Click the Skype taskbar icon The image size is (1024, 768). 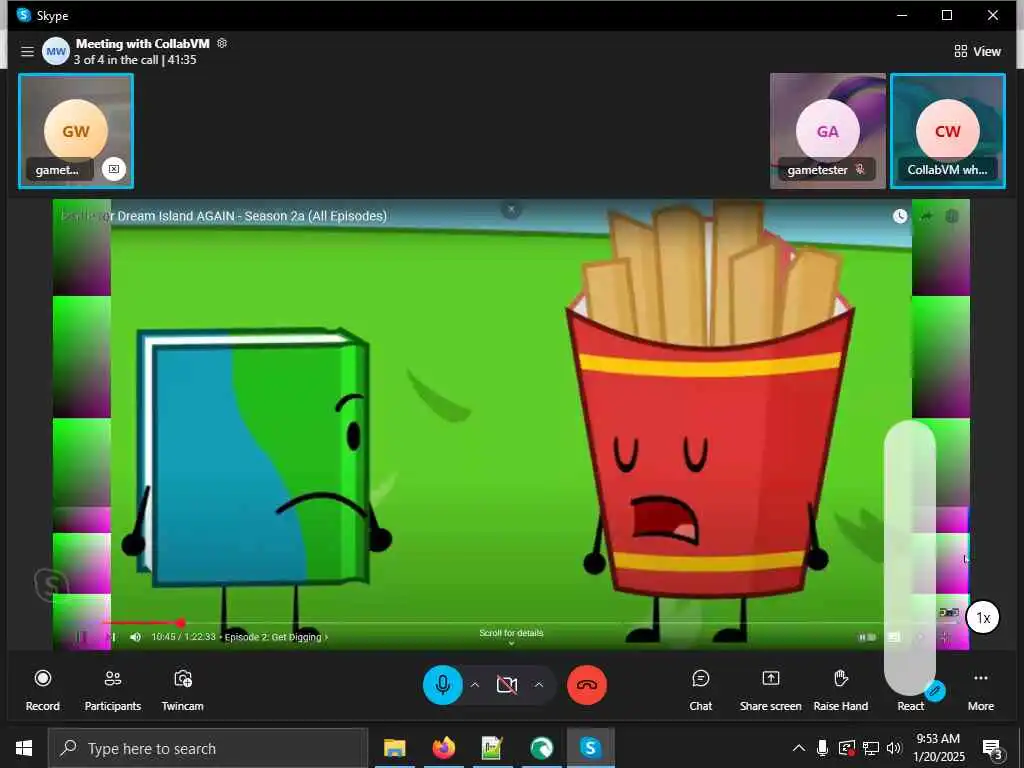point(590,748)
